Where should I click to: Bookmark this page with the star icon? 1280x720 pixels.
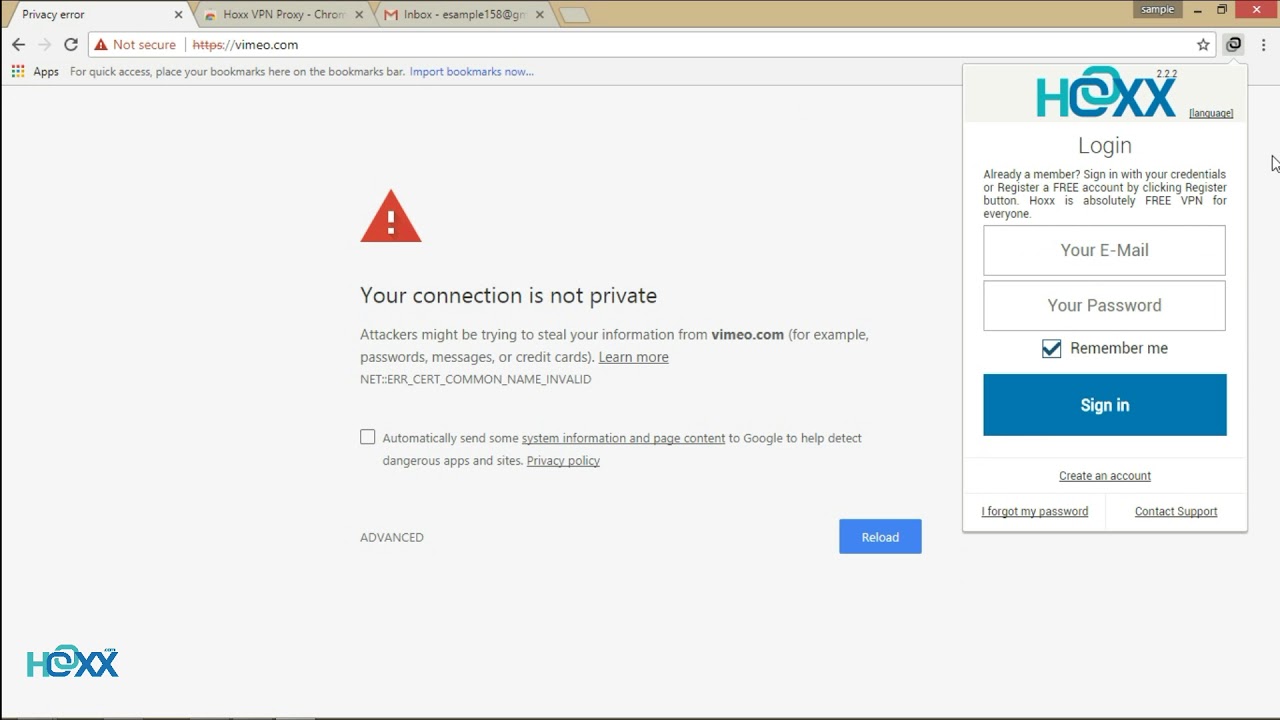[x=1203, y=45]
